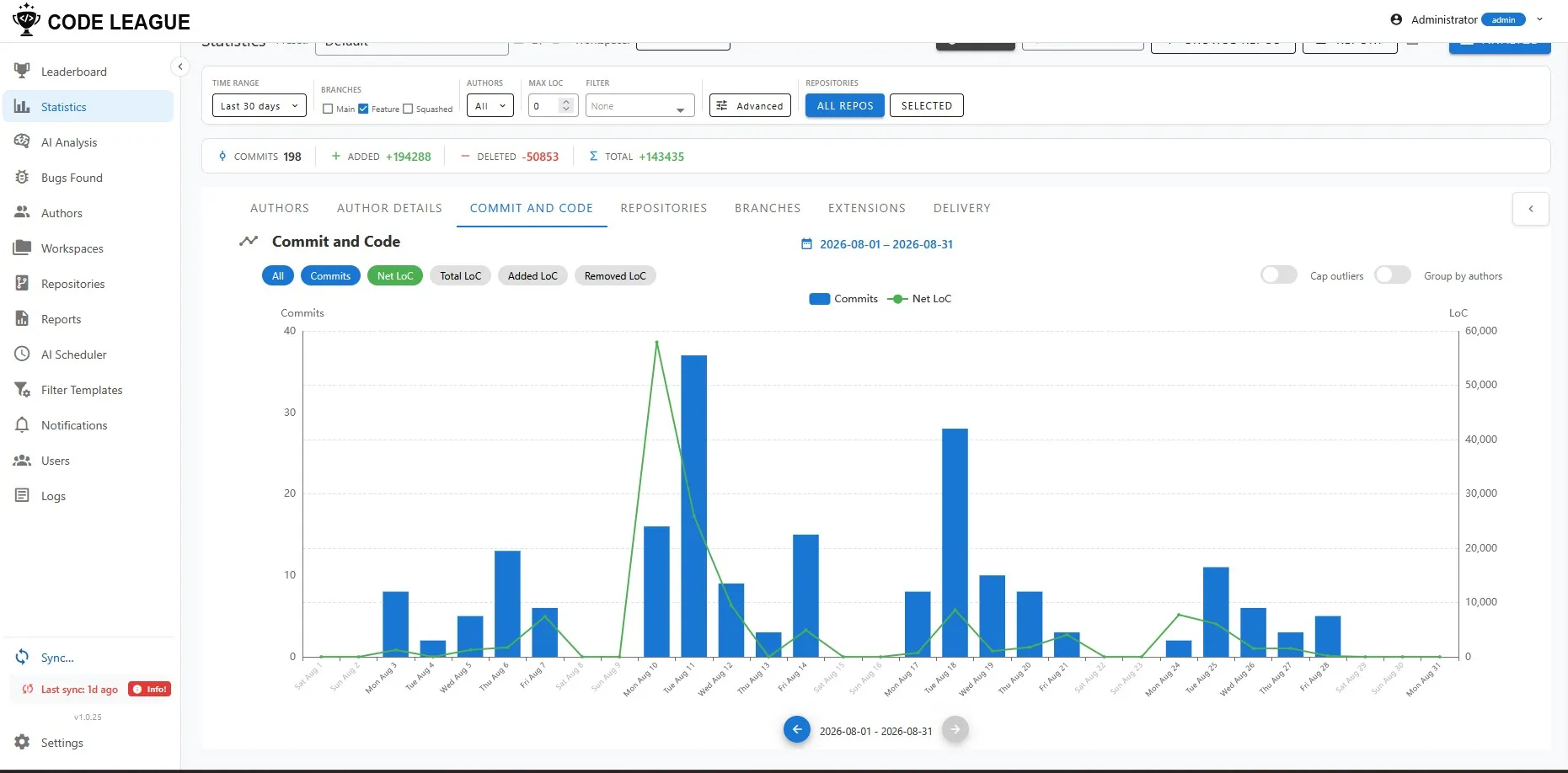The width and height of the screenshot is (1568, 773).
Task: Open the Repositories icon in sidebar
Action: pyautogui.click(x=23, y=283)
